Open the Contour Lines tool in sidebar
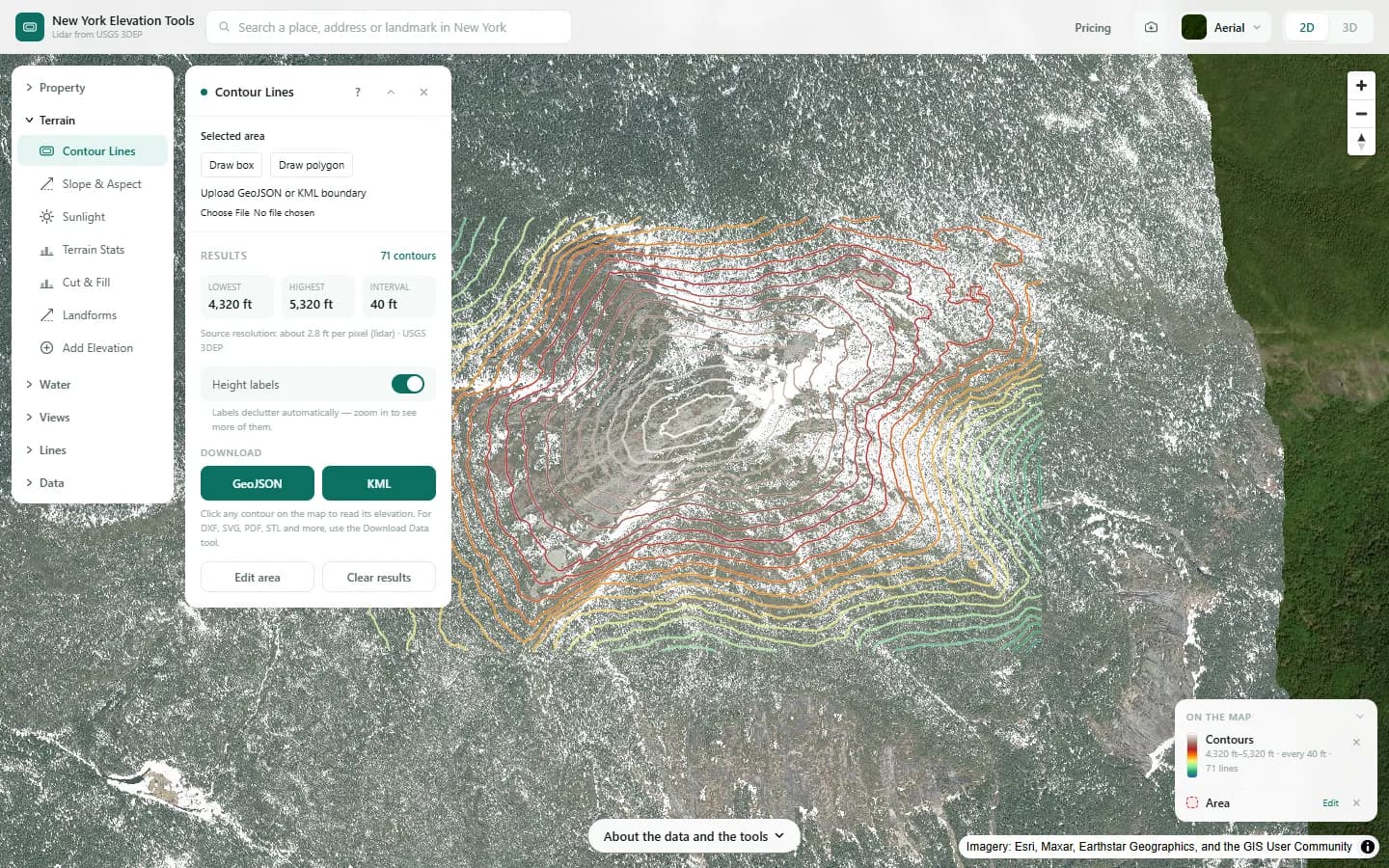The width and height of the screenshot is (1389, 868). pos(93,151)
